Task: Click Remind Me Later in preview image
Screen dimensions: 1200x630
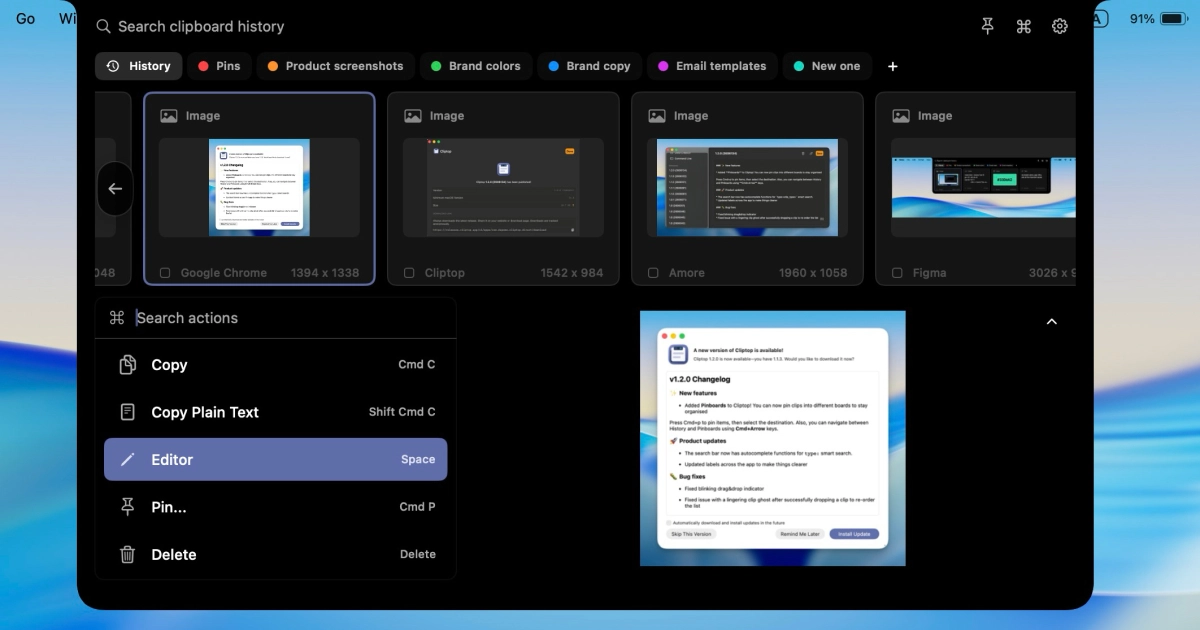Action: click(800, 534)
